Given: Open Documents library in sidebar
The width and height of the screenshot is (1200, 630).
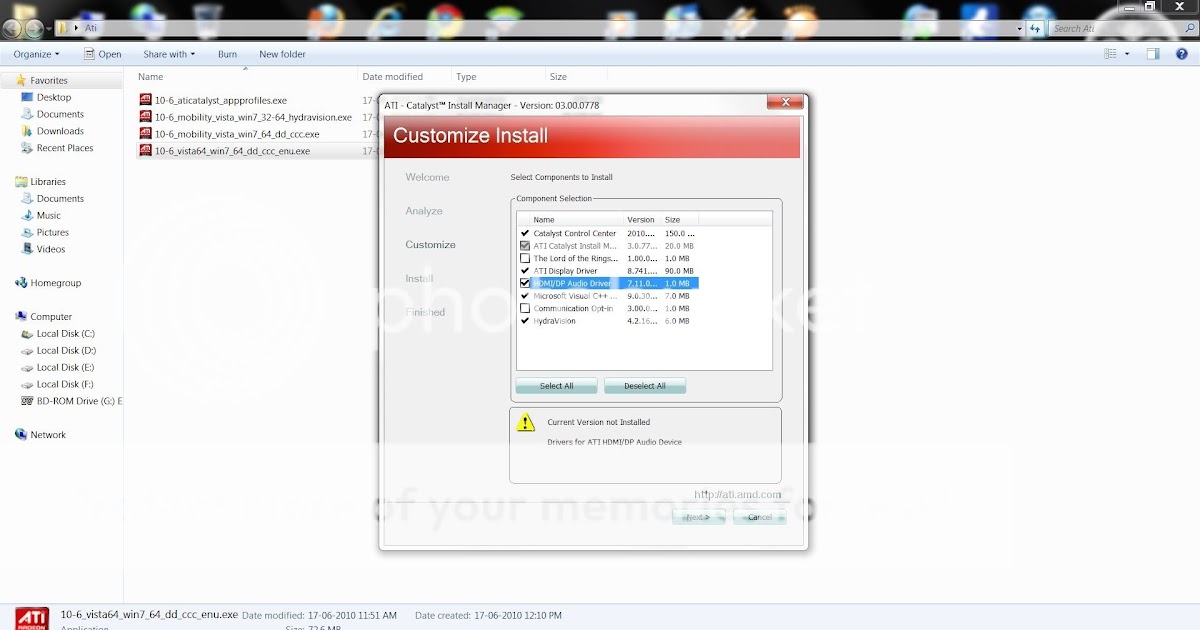Looking at the screenshot, I should point(60,199).
